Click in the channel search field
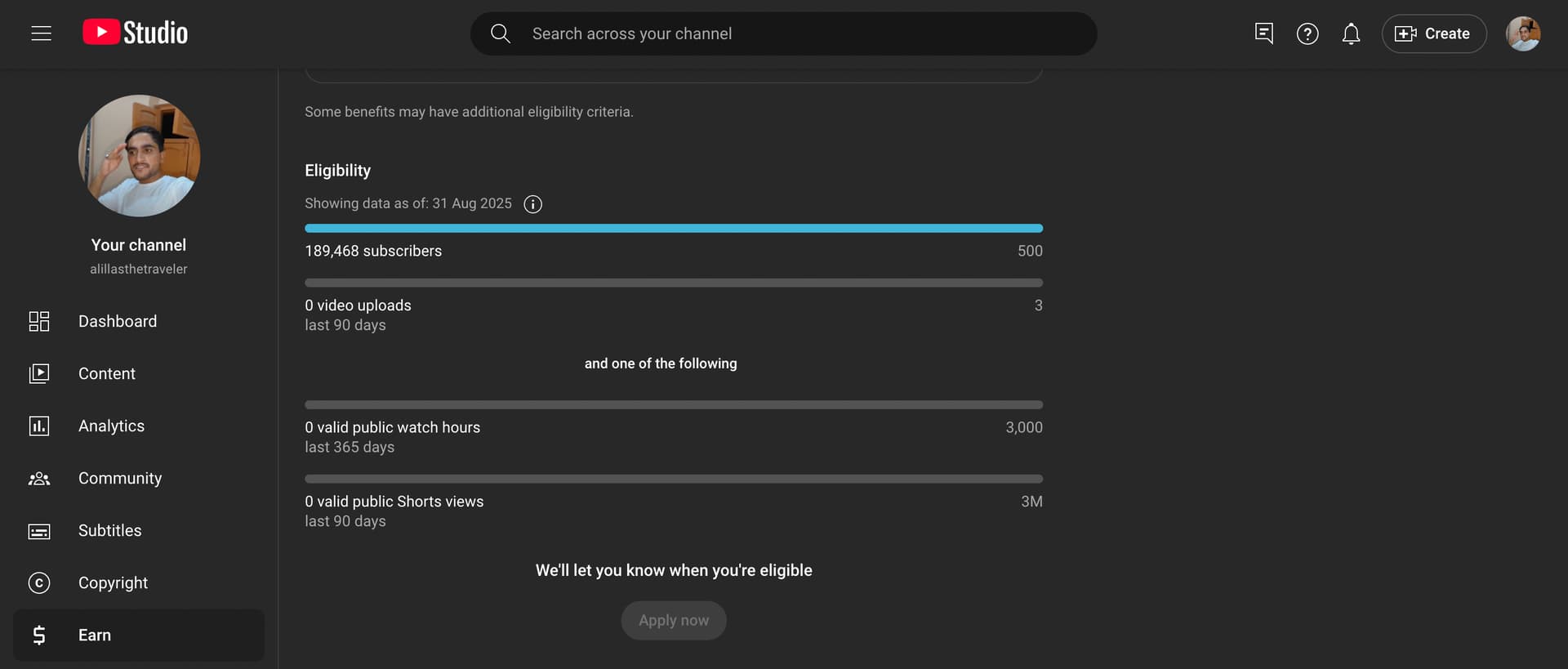 tap(784, 33)
